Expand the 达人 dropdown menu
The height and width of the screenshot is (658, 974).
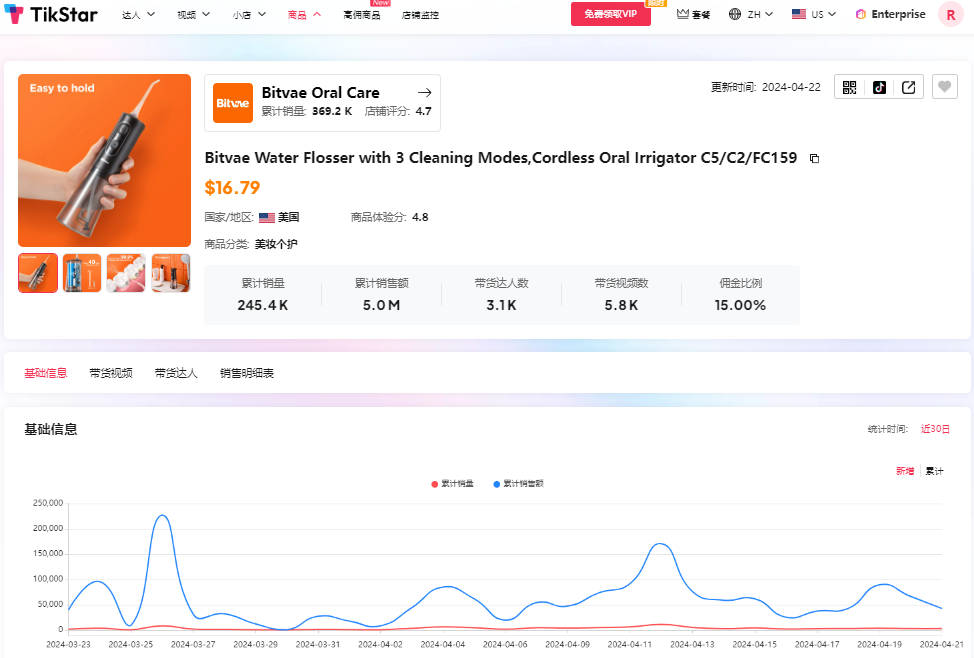138,14
